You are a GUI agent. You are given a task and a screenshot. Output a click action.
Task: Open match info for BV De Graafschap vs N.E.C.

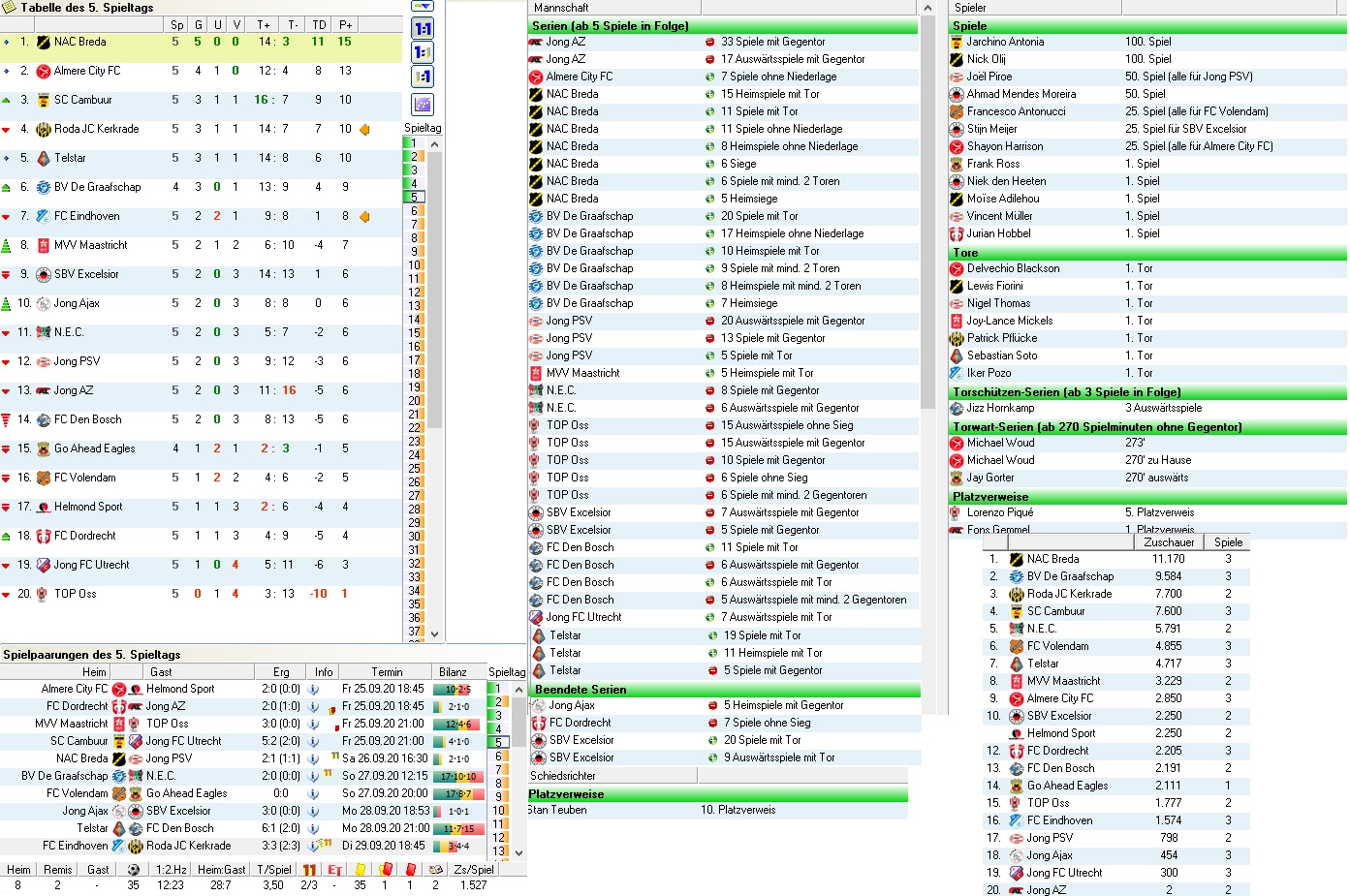313,776
